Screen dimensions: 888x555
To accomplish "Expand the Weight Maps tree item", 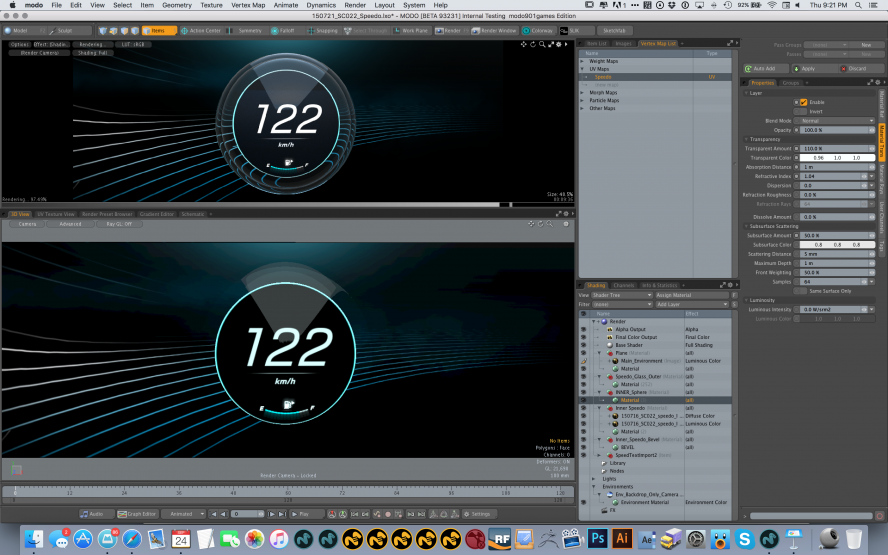I will click(x=584, y=61).
